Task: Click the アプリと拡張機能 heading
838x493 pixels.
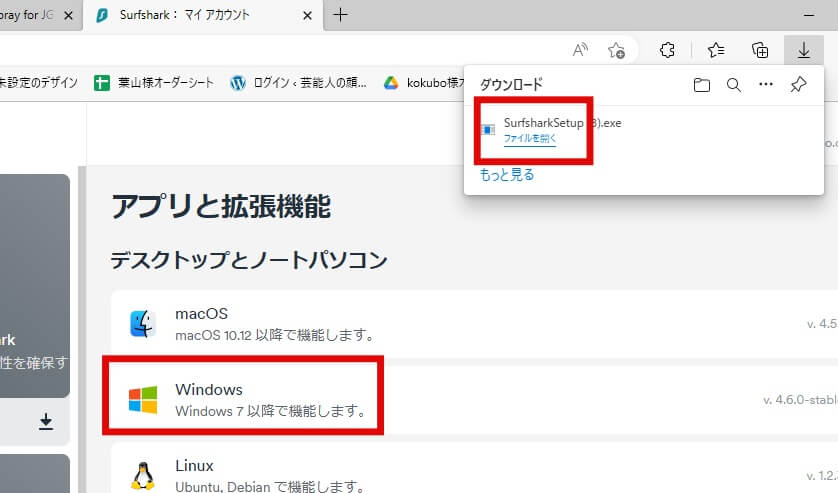Action: click(221, 206)
